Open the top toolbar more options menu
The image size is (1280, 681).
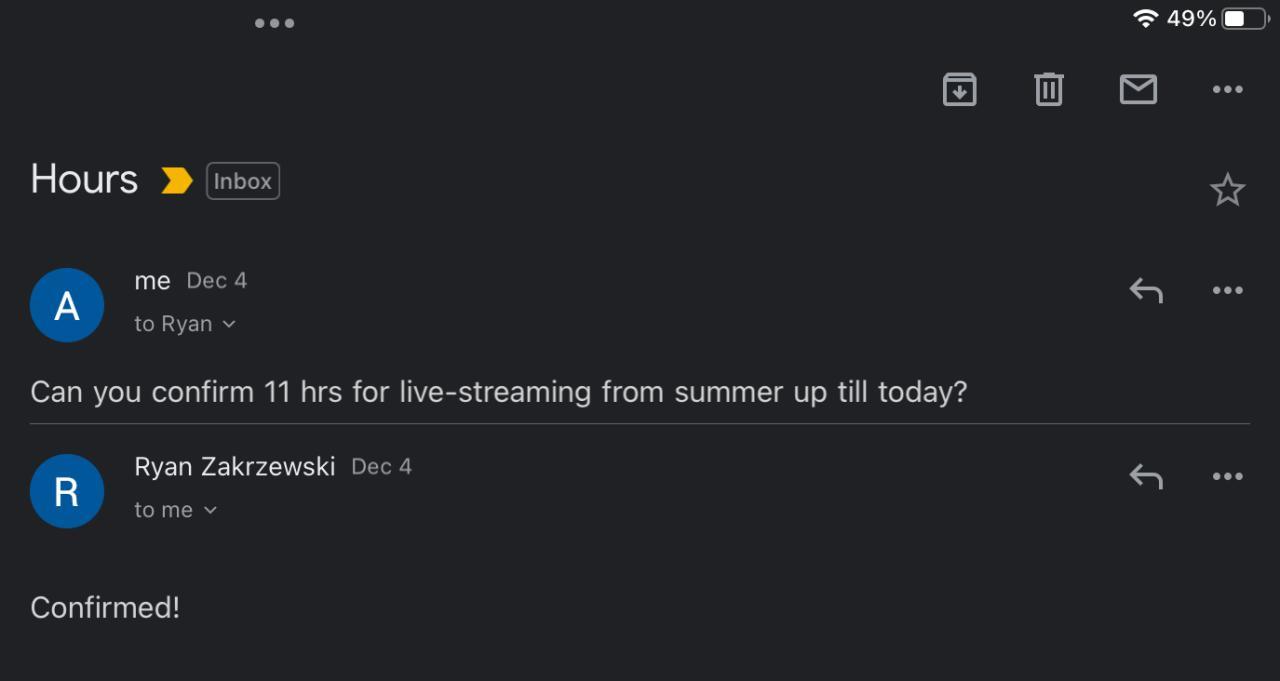[x=1227, y=90]
